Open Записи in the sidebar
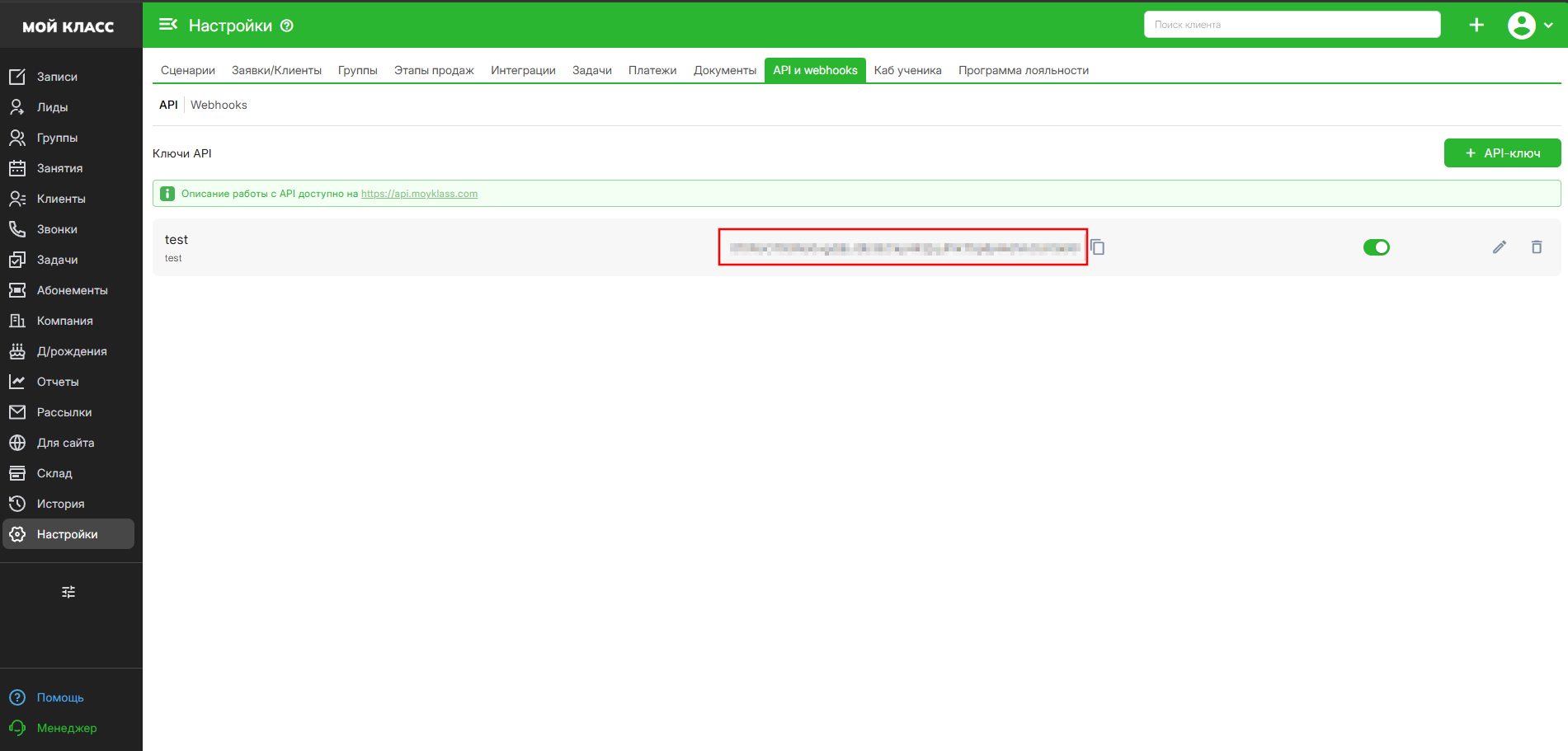 point(68,77)
